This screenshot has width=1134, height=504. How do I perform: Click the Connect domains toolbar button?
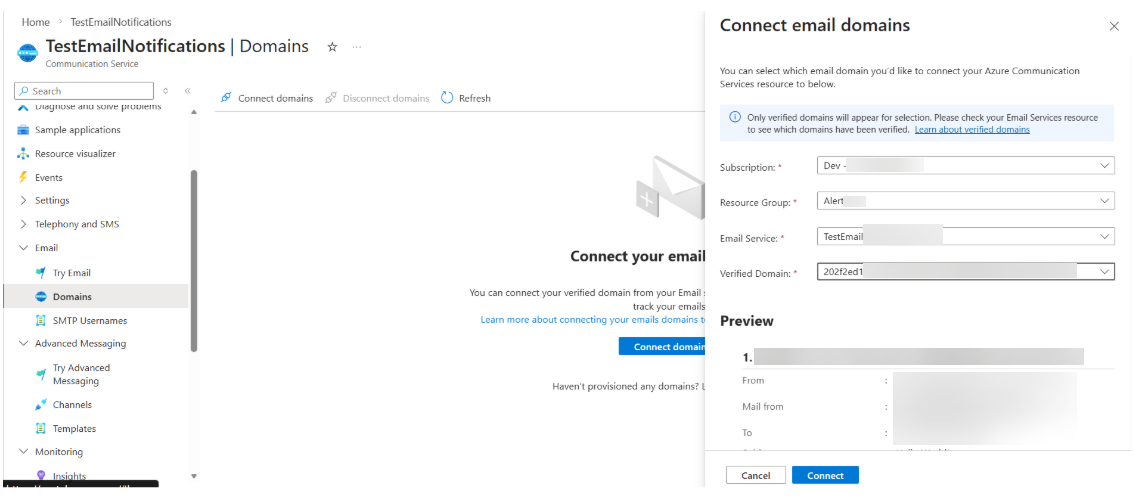tap(266, 98)
